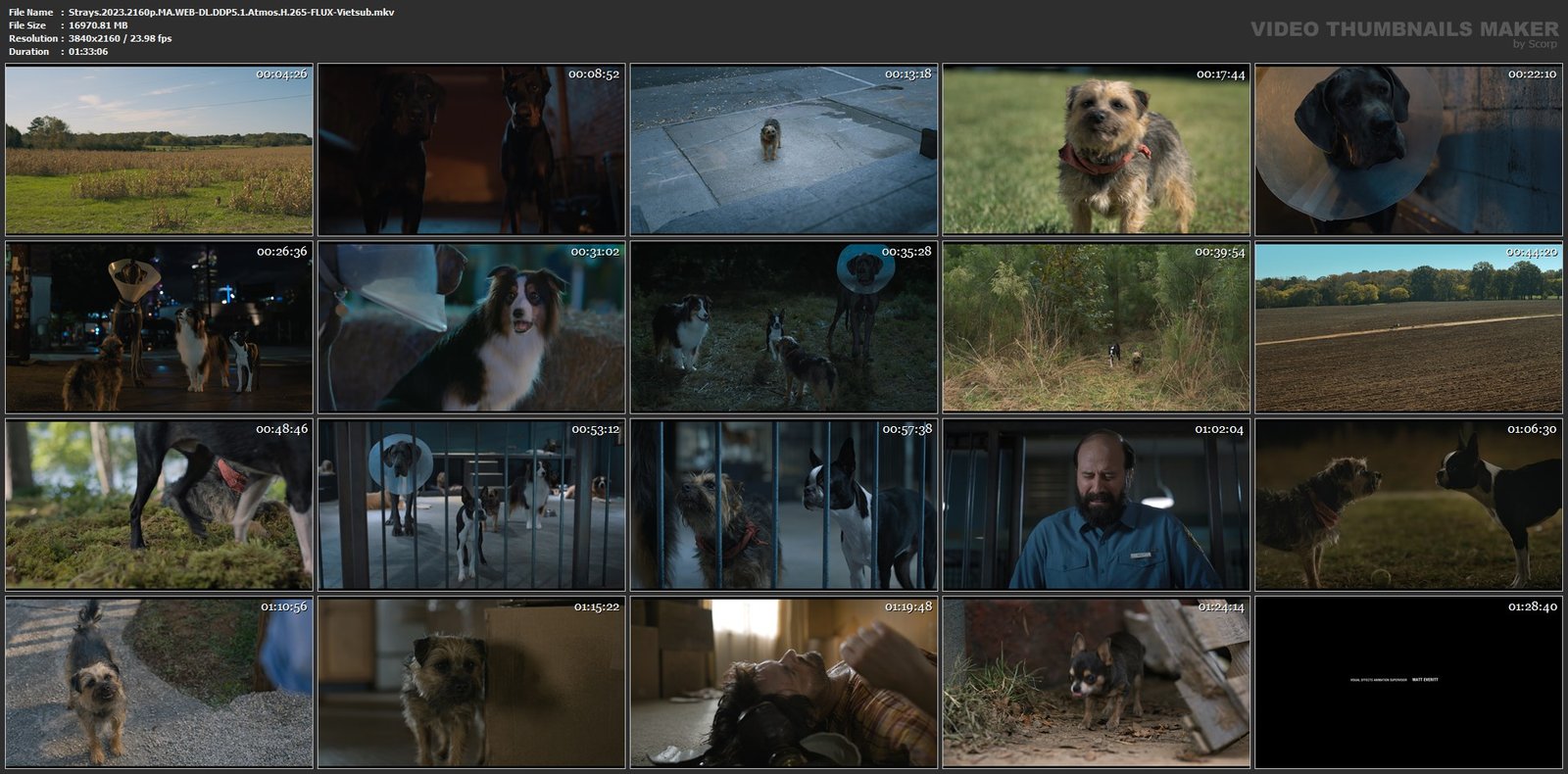
Task: Select the thumbnail timestamped 00:31:02
Action: pyautogui.click(x=471, y=327)
